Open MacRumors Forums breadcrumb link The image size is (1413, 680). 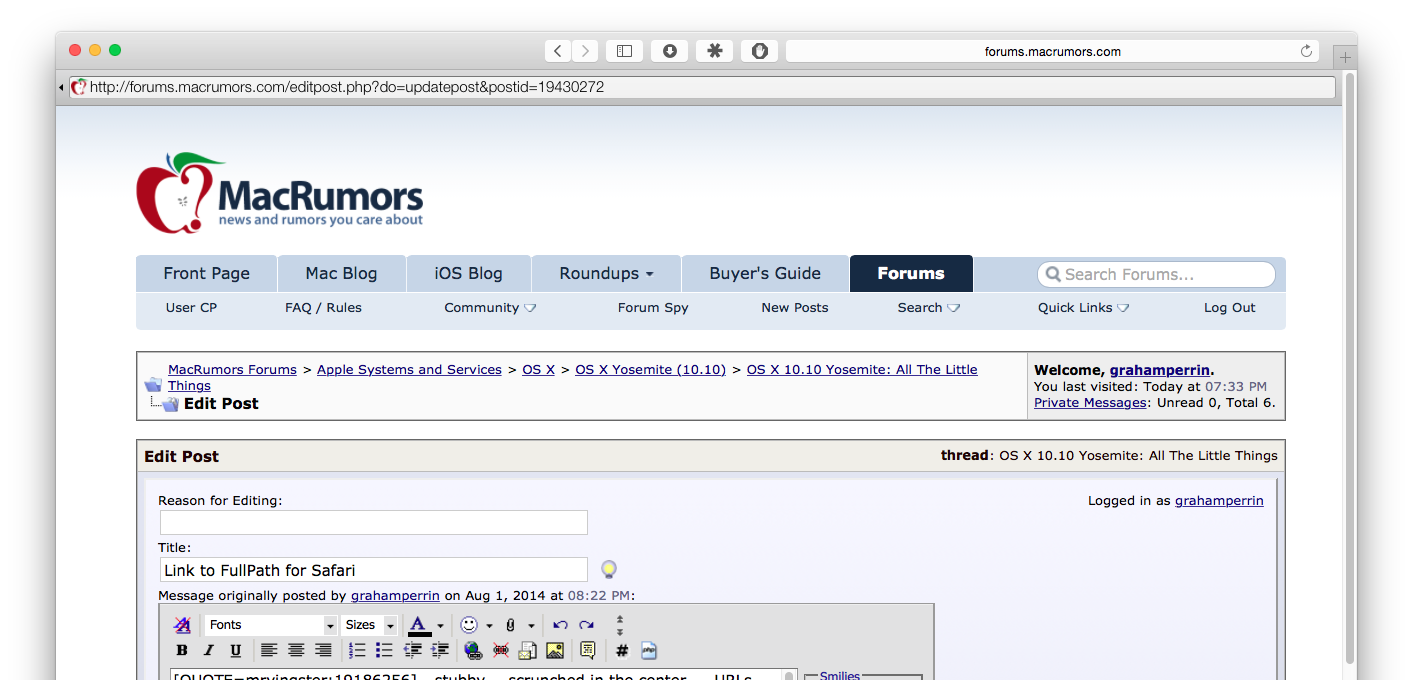232,370
